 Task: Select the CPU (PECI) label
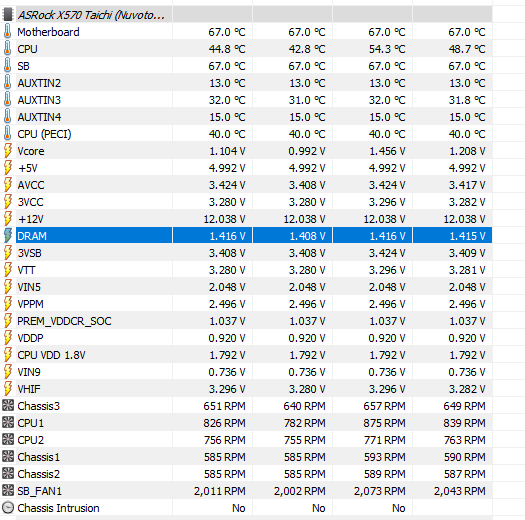coord(44,134)
